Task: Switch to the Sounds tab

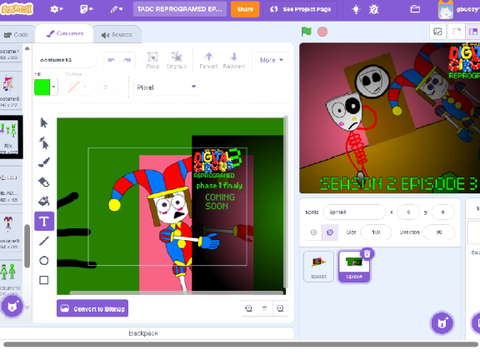Action: [x=117, y=35]
